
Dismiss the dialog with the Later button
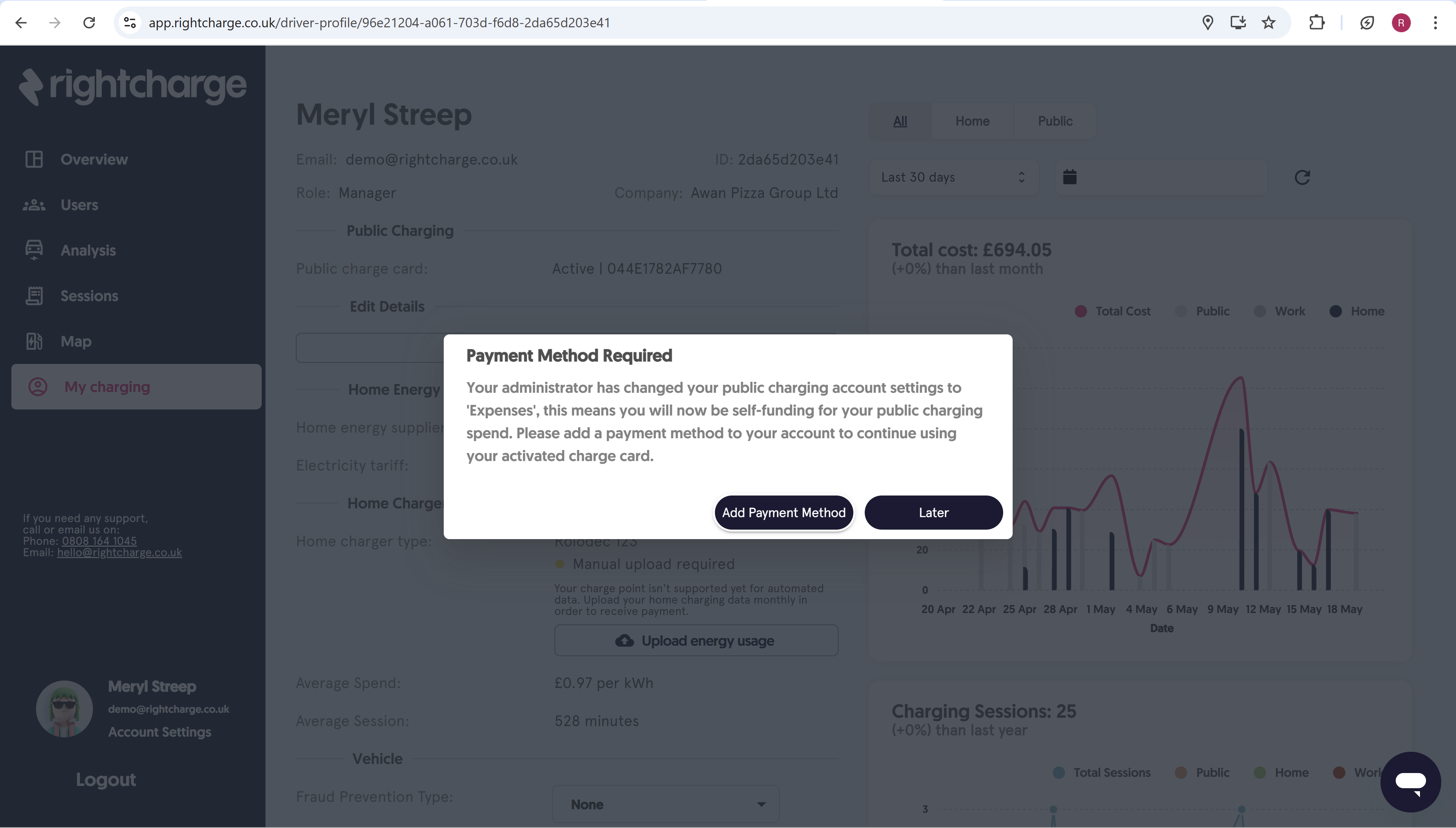[933, 513]
